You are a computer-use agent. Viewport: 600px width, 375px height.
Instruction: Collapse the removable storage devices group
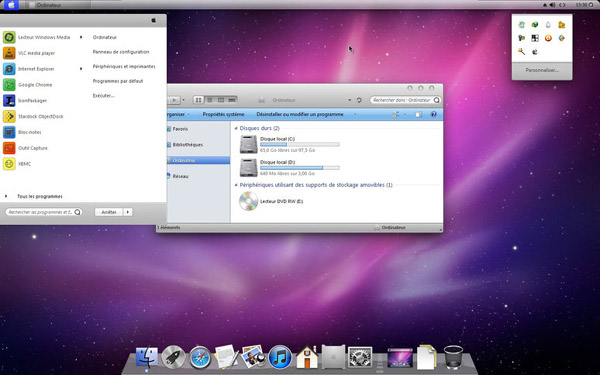point(236,185)
